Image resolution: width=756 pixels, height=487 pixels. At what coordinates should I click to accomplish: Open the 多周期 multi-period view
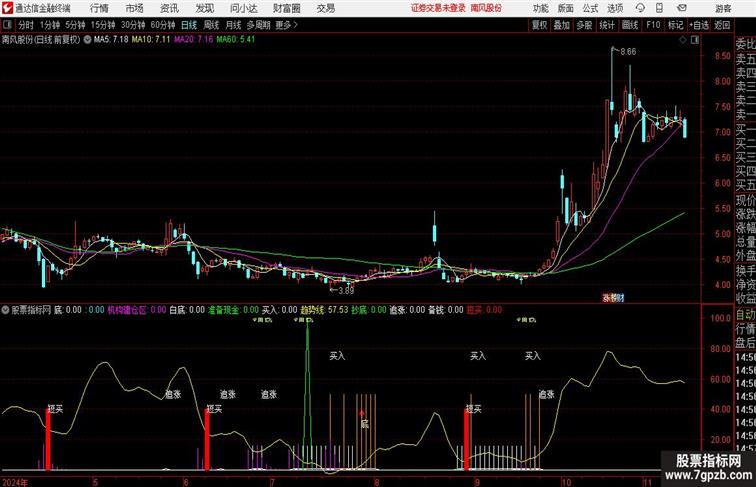[258, 25]
